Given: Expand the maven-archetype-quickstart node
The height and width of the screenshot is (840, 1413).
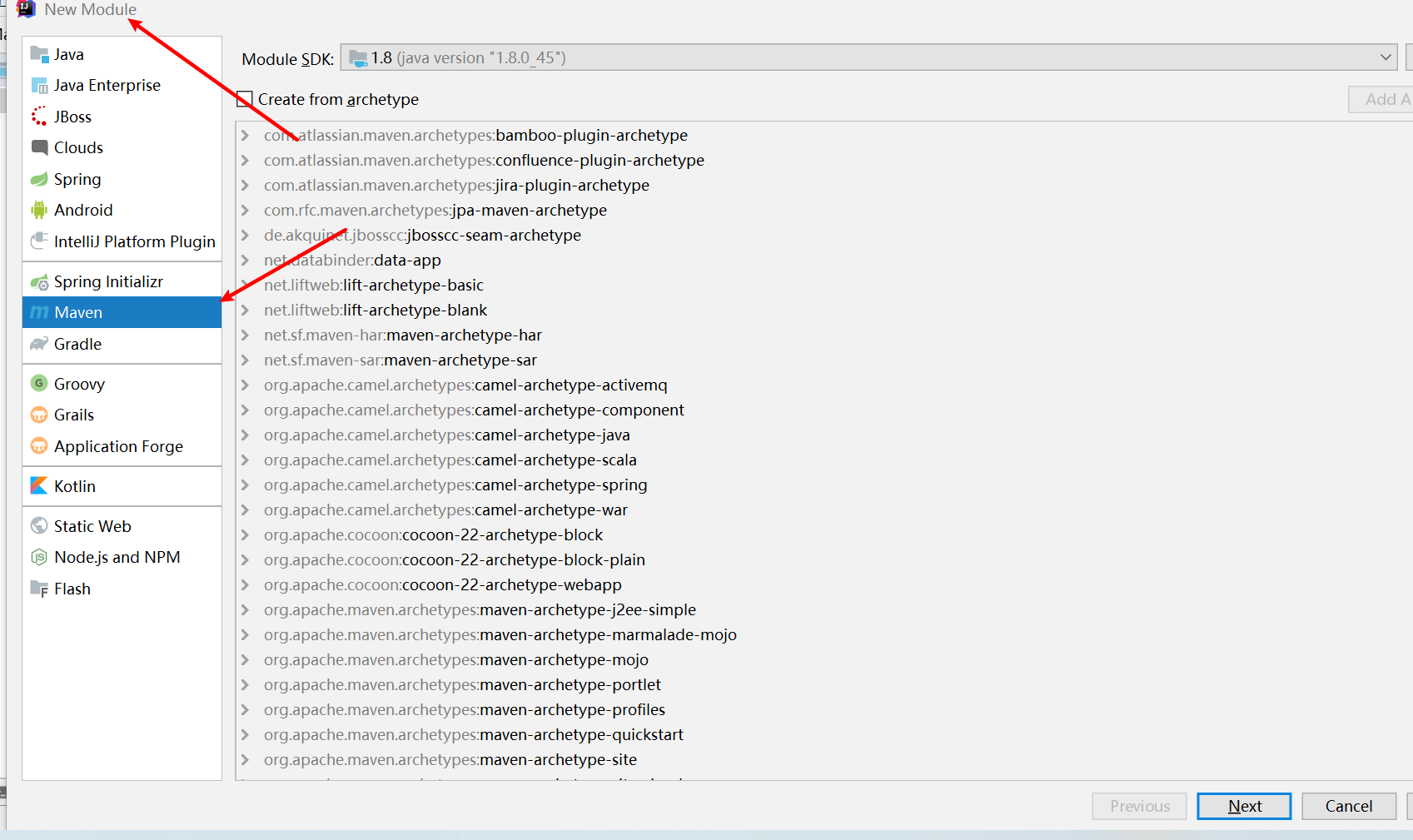Looking at the screenshot, I should (x=246, y=734).
